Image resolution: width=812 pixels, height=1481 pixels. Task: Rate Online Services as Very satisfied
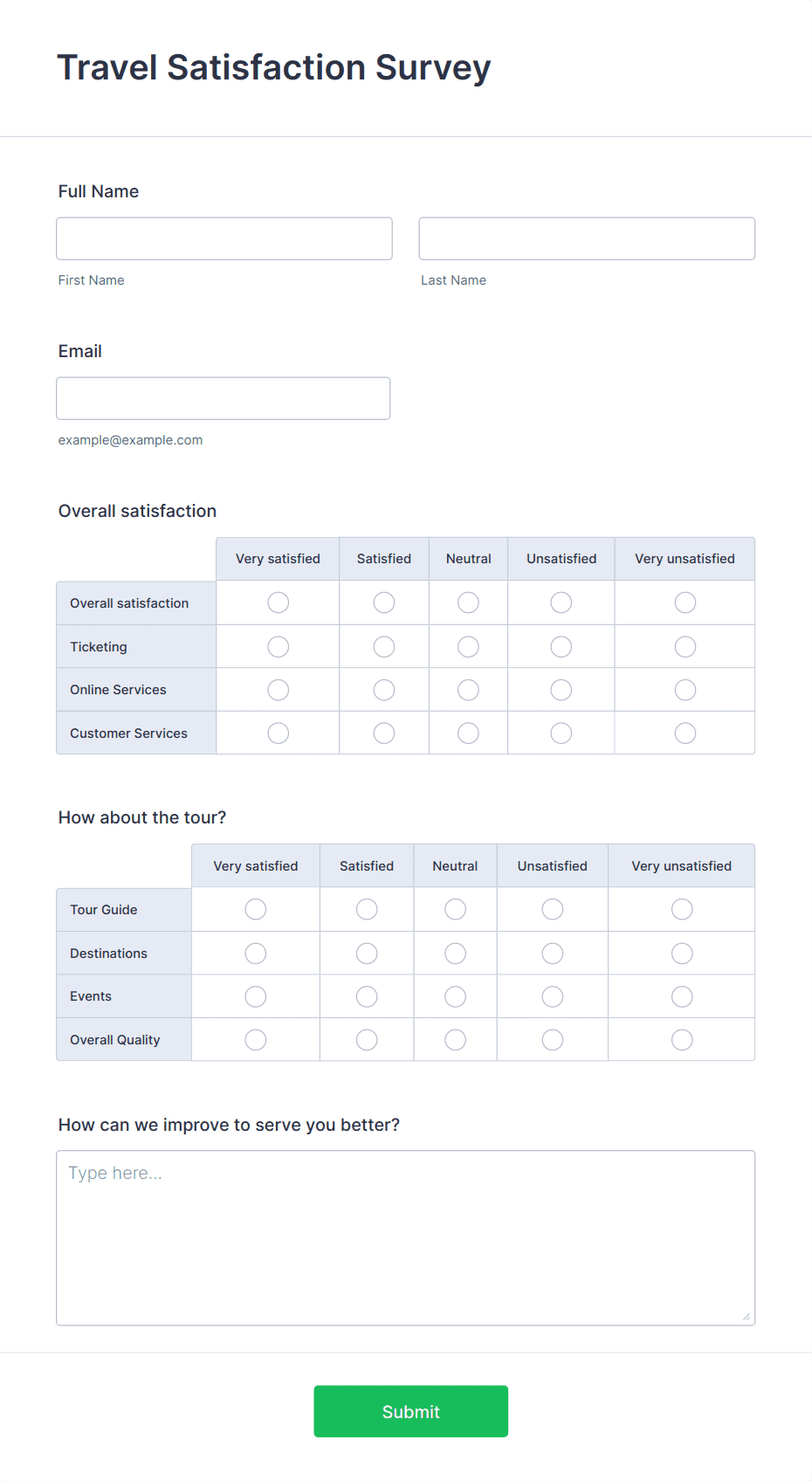tap(277, 689)
